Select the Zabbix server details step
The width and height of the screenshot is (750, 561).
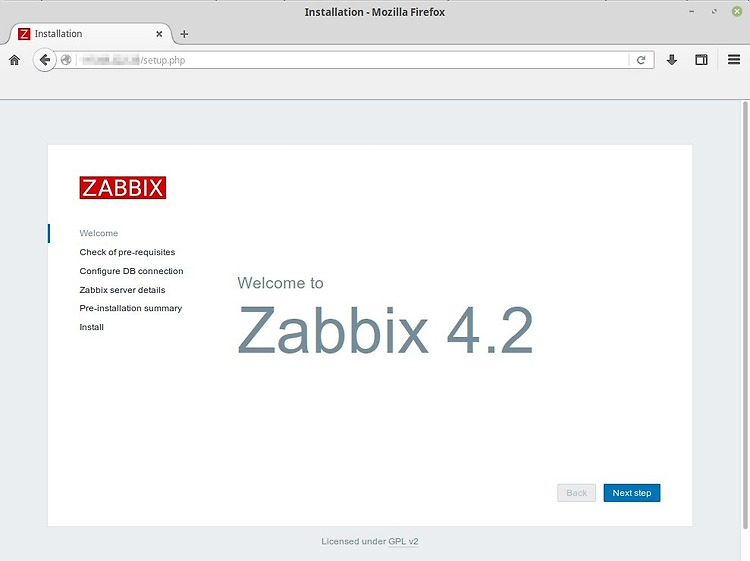(122, 290)
